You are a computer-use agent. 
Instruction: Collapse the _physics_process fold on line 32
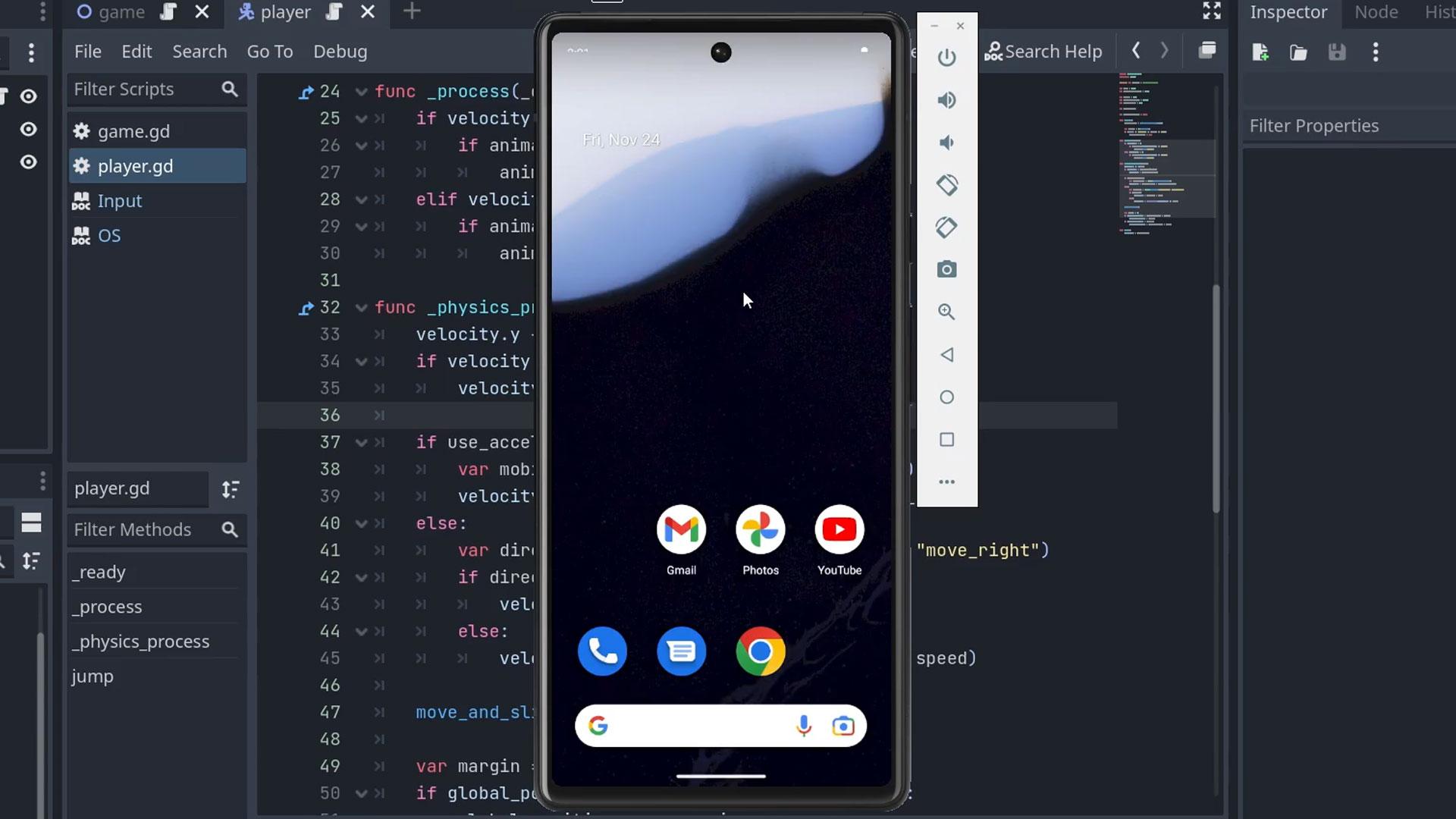pos(360,308)
